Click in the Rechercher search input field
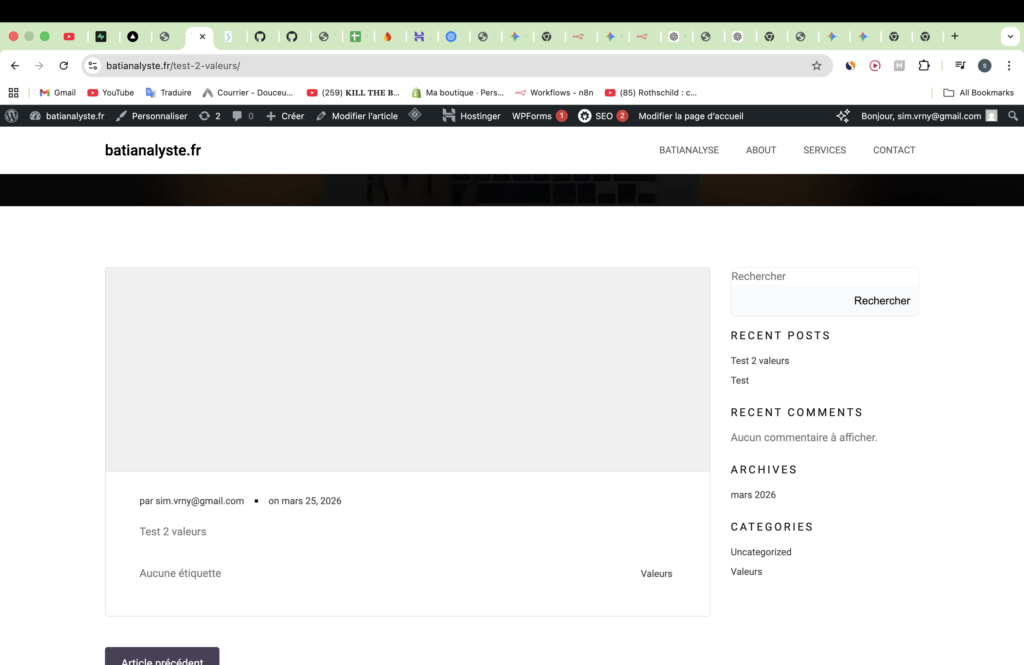Image resolution: width=1024 pixels, height=665 pixels. [x=824, y=276]
